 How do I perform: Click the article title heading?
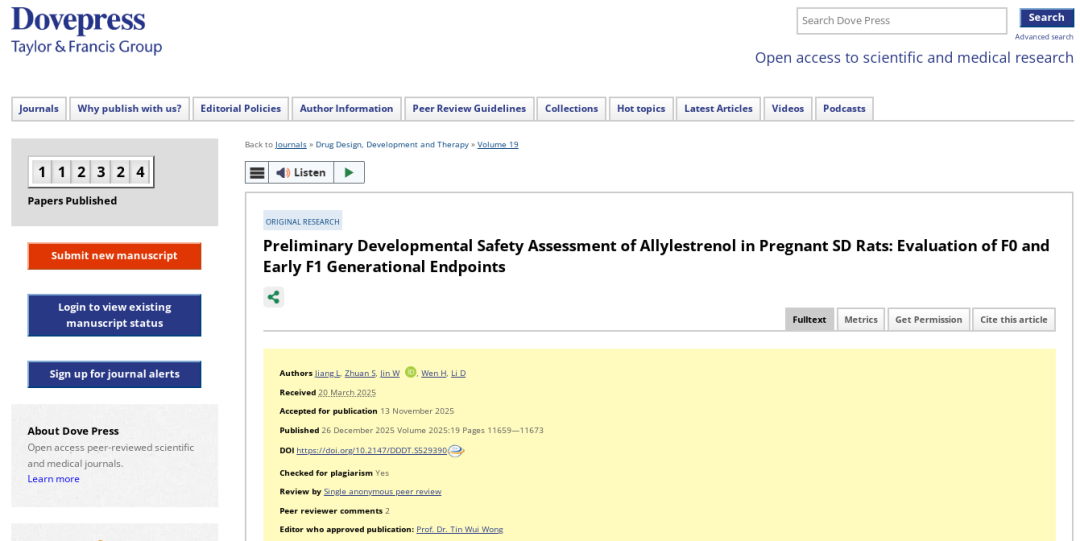pos(656,256)
